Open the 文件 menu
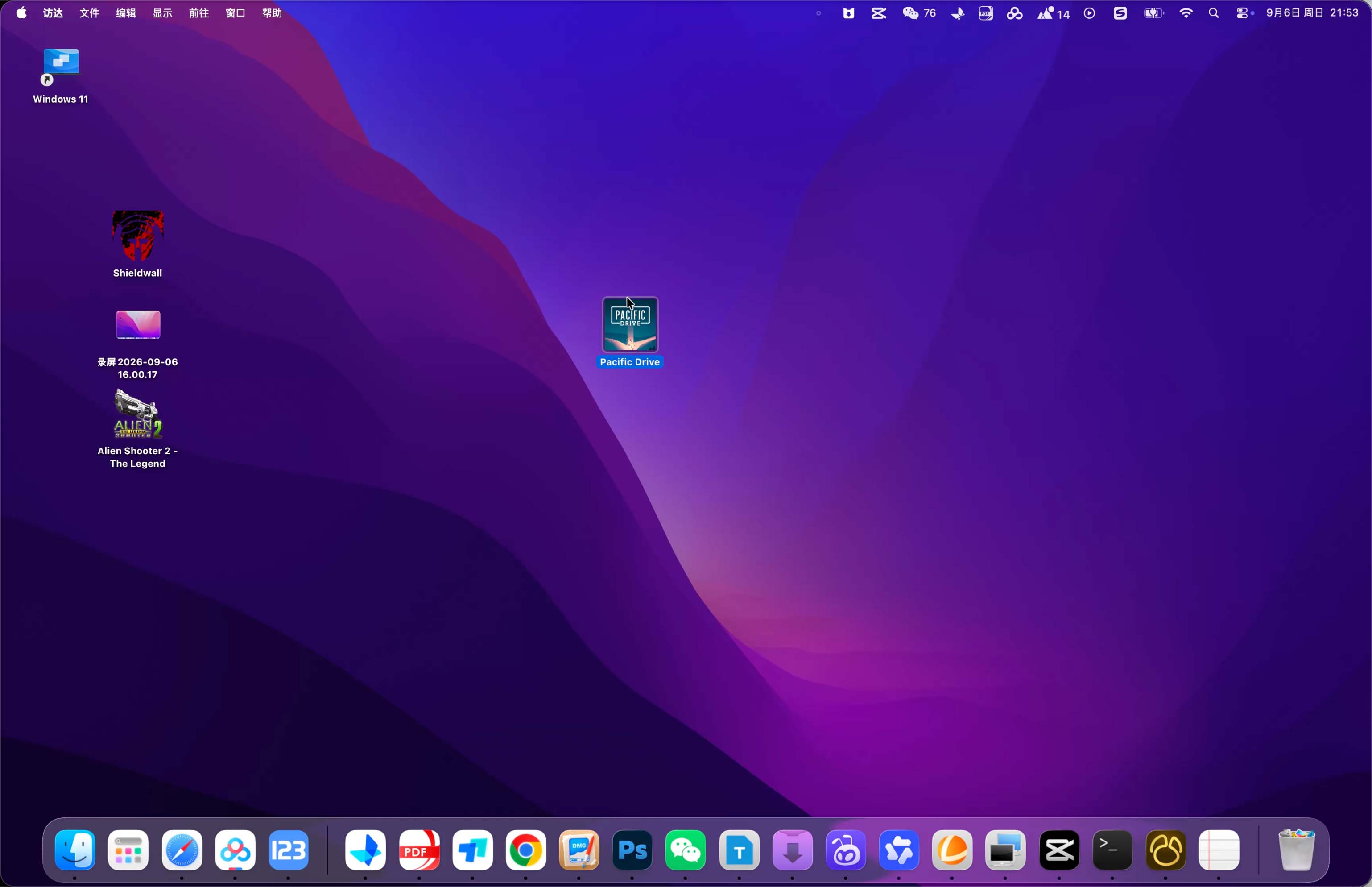Viewport: 1372px width, 887px height. click(x=89, y=12)
